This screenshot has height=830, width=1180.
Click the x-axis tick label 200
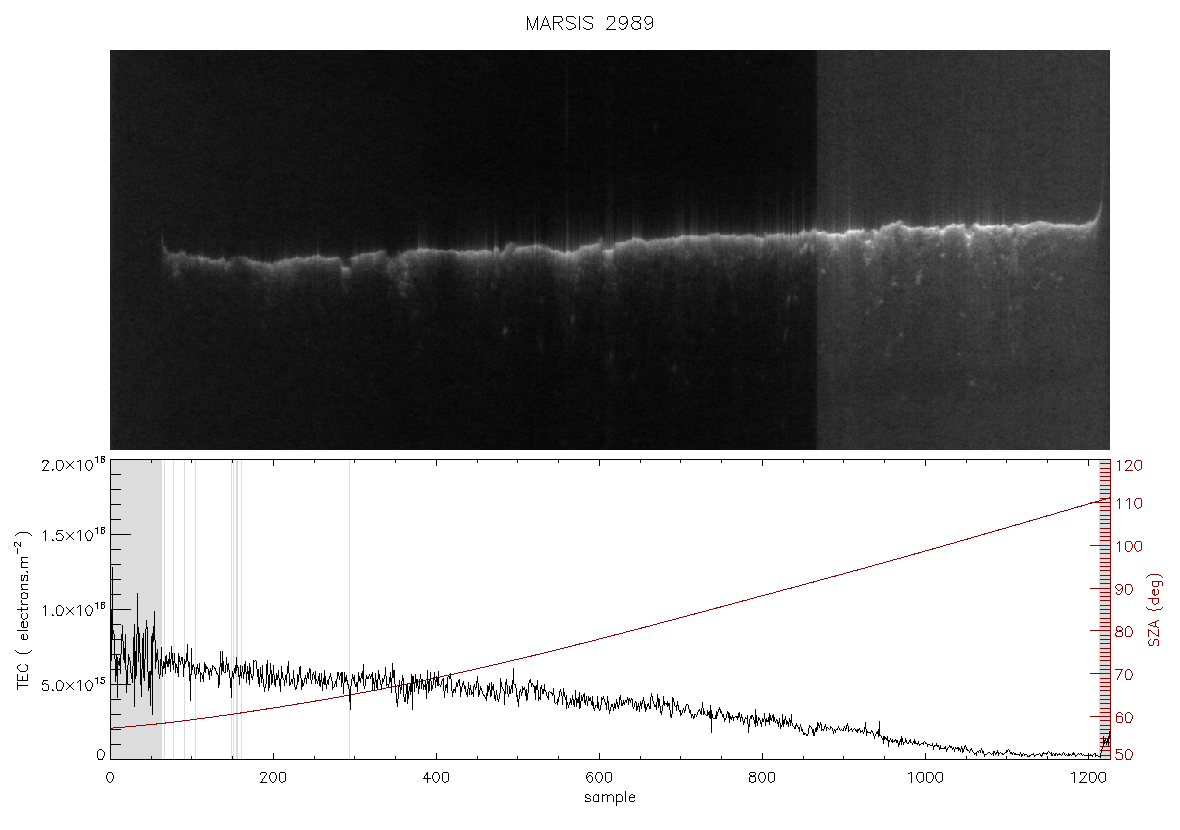(x=273, y=778)
